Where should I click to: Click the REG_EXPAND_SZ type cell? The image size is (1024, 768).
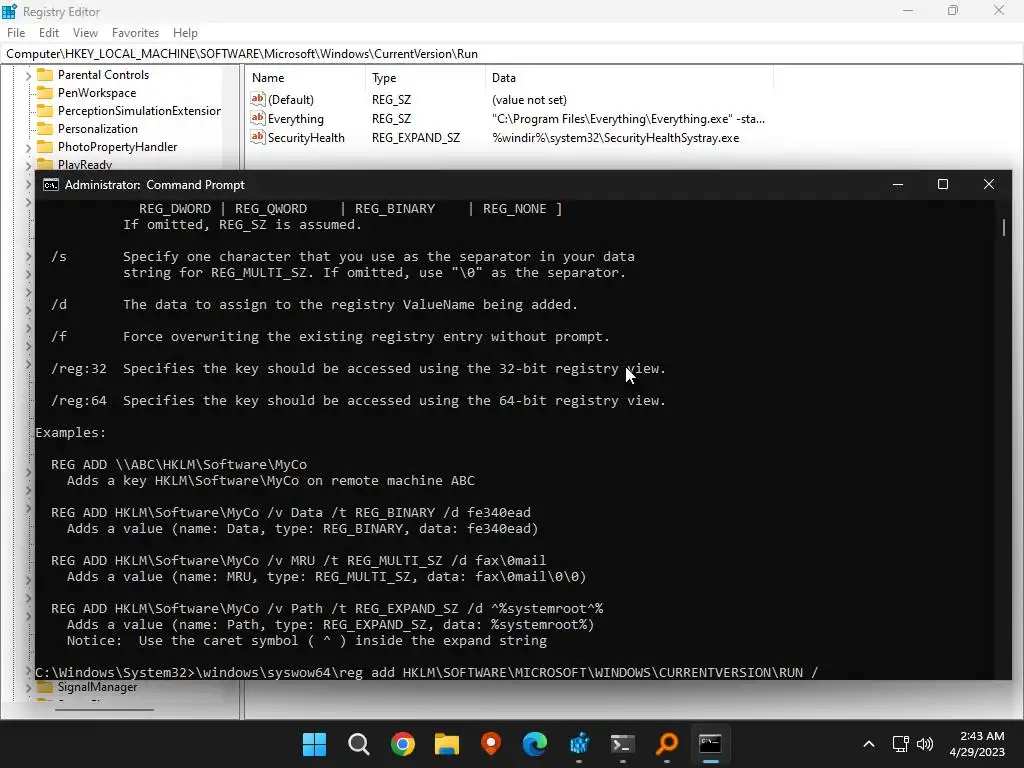[416, 138]
